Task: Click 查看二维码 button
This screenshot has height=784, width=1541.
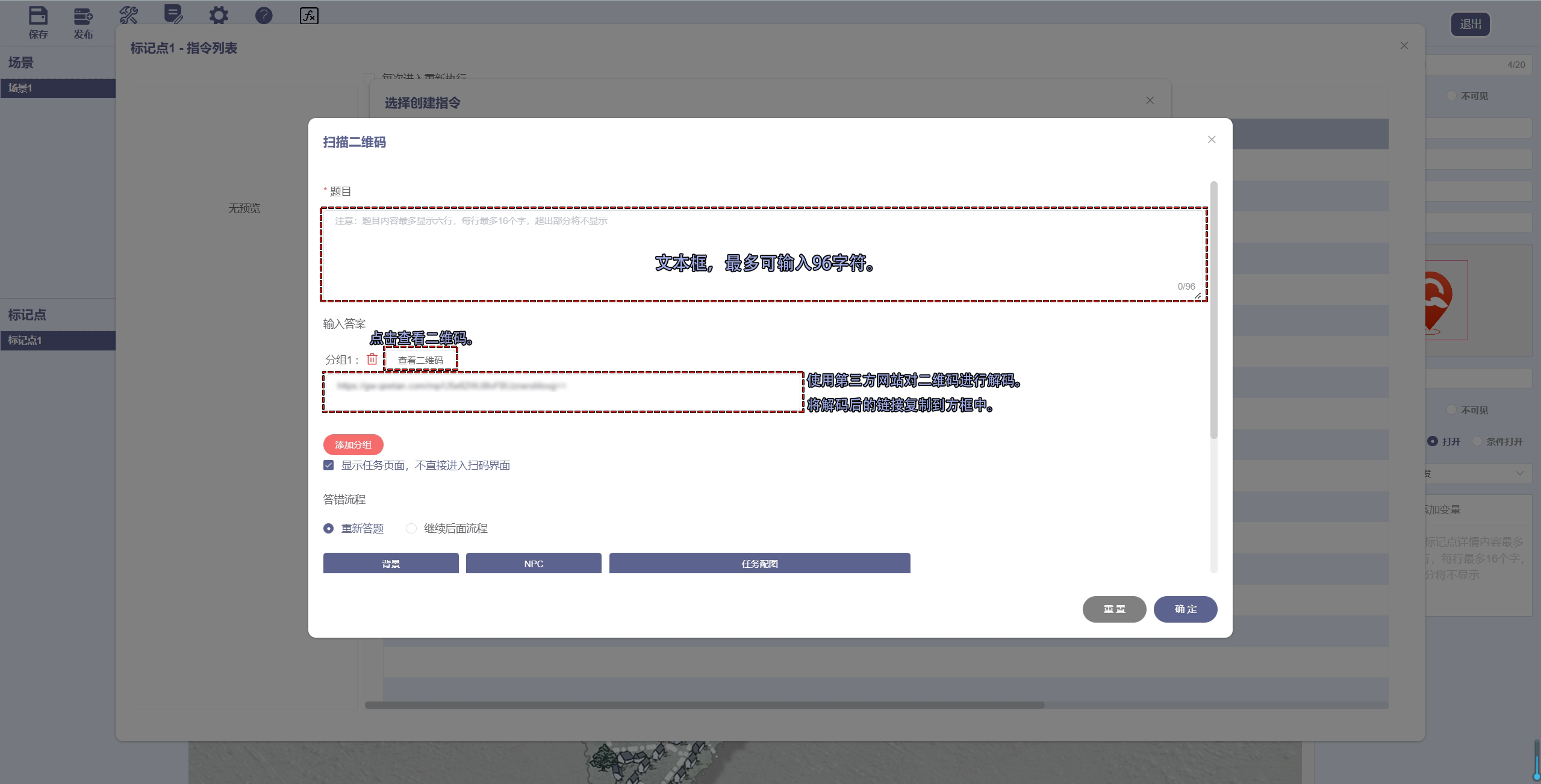Action: 420,360
